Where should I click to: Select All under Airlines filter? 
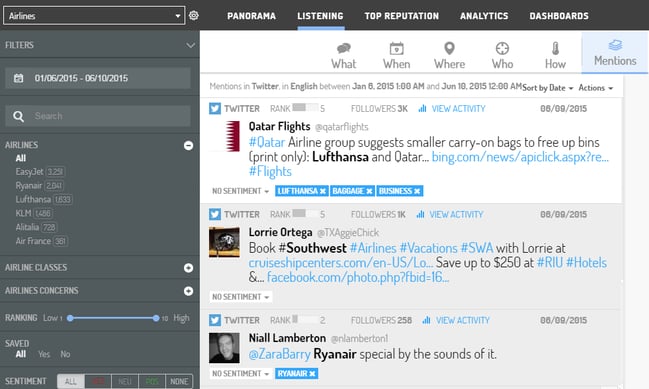point(21,158)
